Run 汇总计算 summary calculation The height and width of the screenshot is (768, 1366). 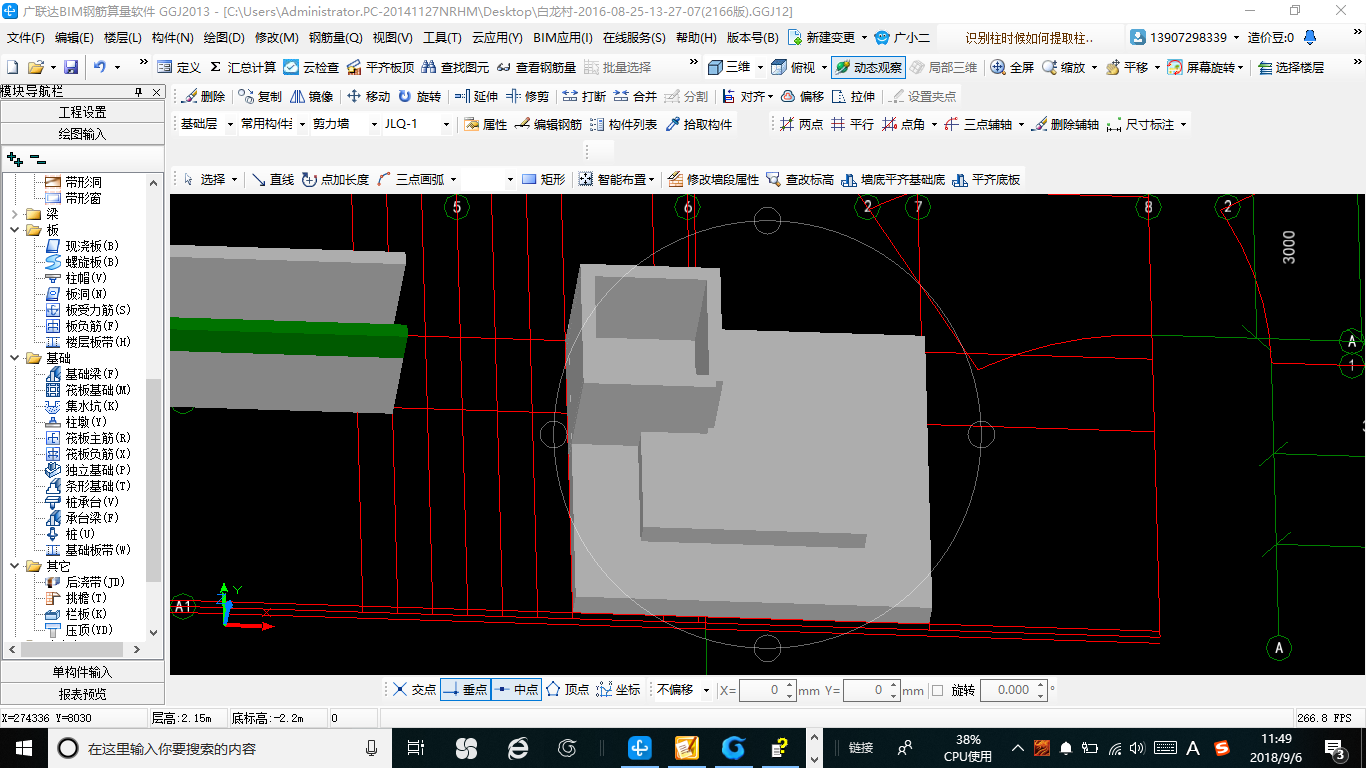[243, 67]
